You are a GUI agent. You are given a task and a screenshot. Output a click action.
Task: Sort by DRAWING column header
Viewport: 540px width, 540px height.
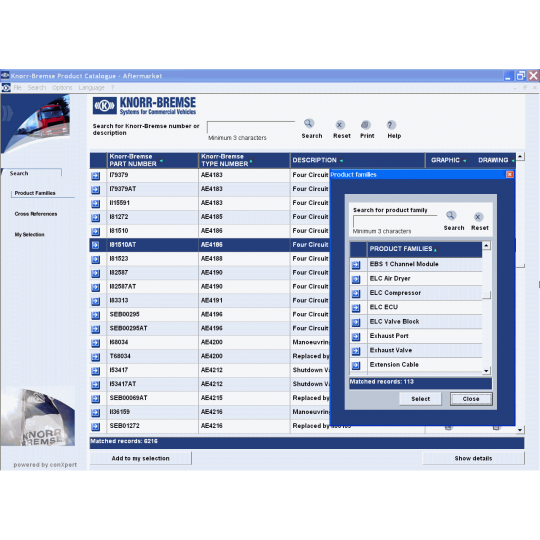click(496, 160)
